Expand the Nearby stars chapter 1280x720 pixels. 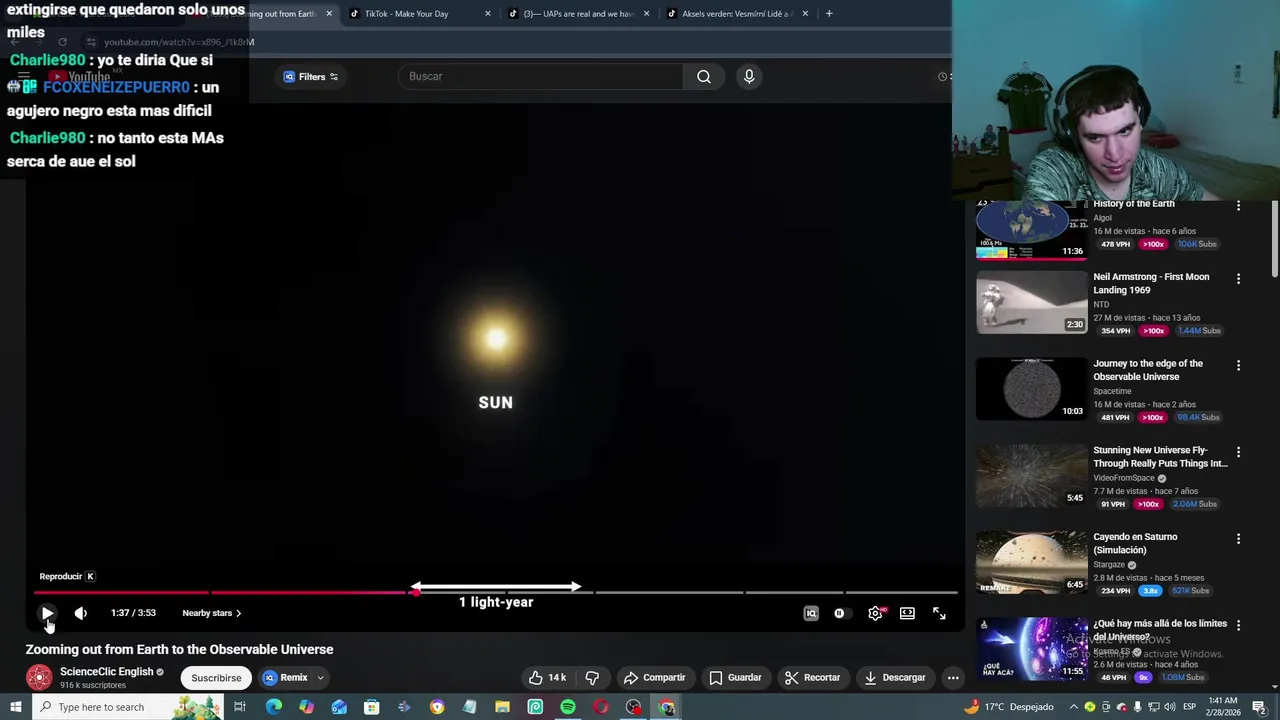[211, 613]
